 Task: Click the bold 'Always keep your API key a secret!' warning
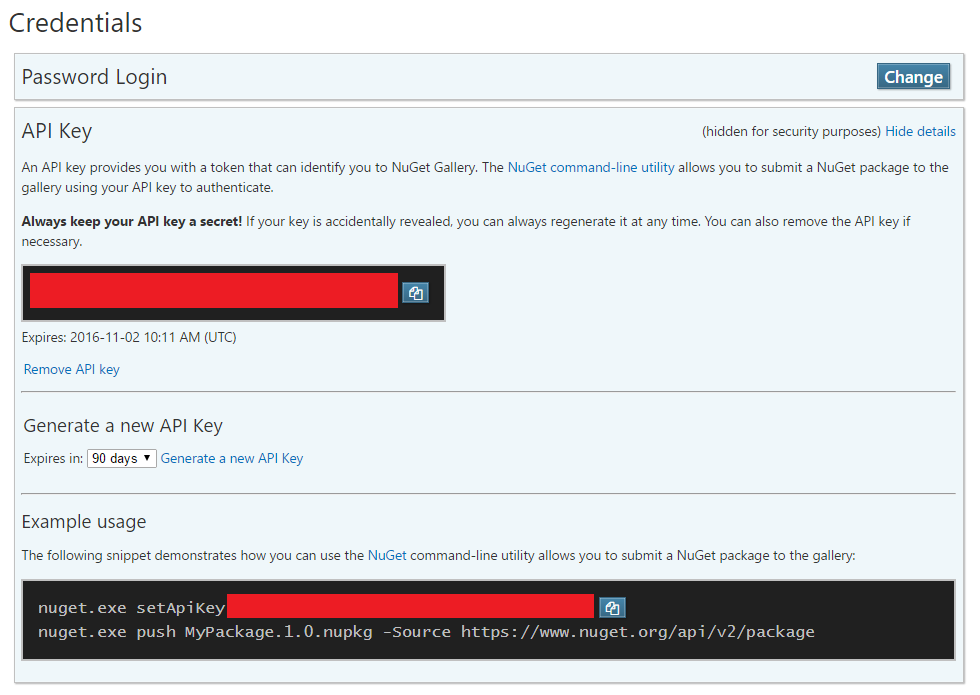click(132, 221)
